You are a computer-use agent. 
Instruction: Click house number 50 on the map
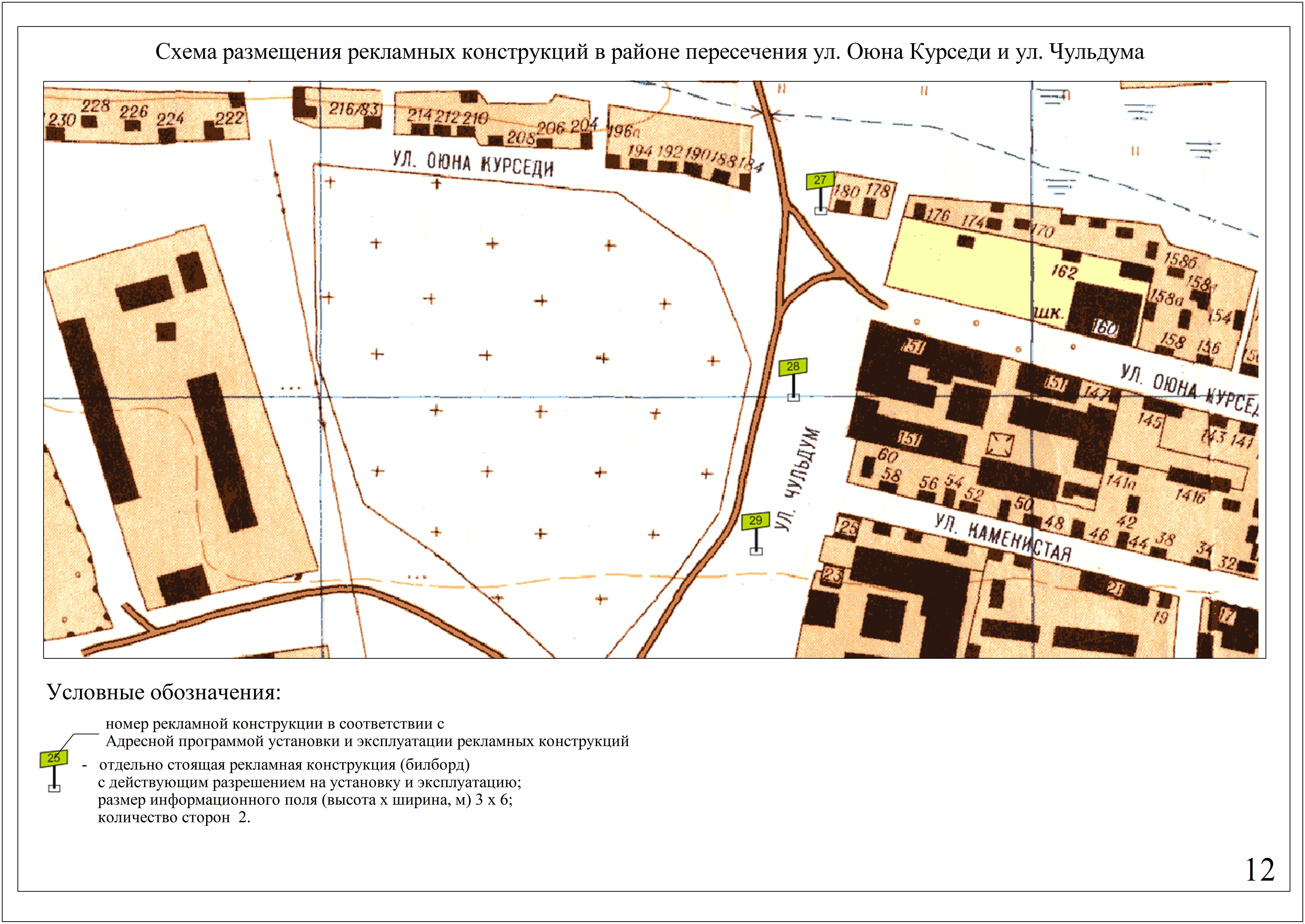point(1024,504)
